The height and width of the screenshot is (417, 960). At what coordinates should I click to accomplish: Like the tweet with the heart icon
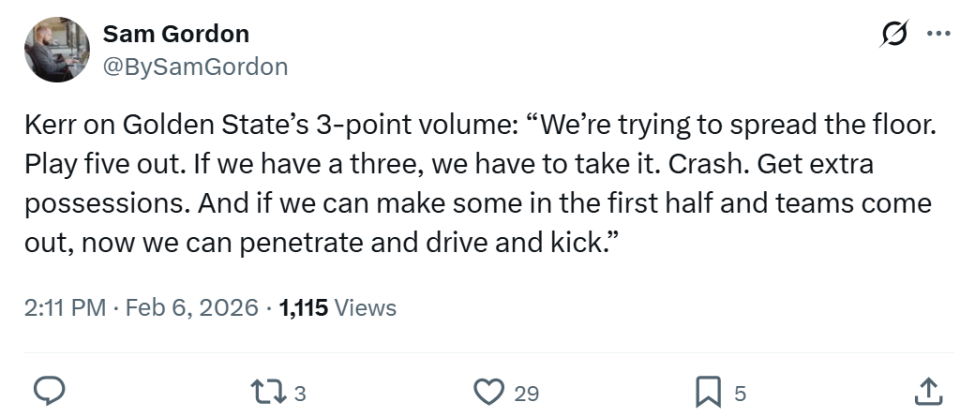tap(488, 392)
